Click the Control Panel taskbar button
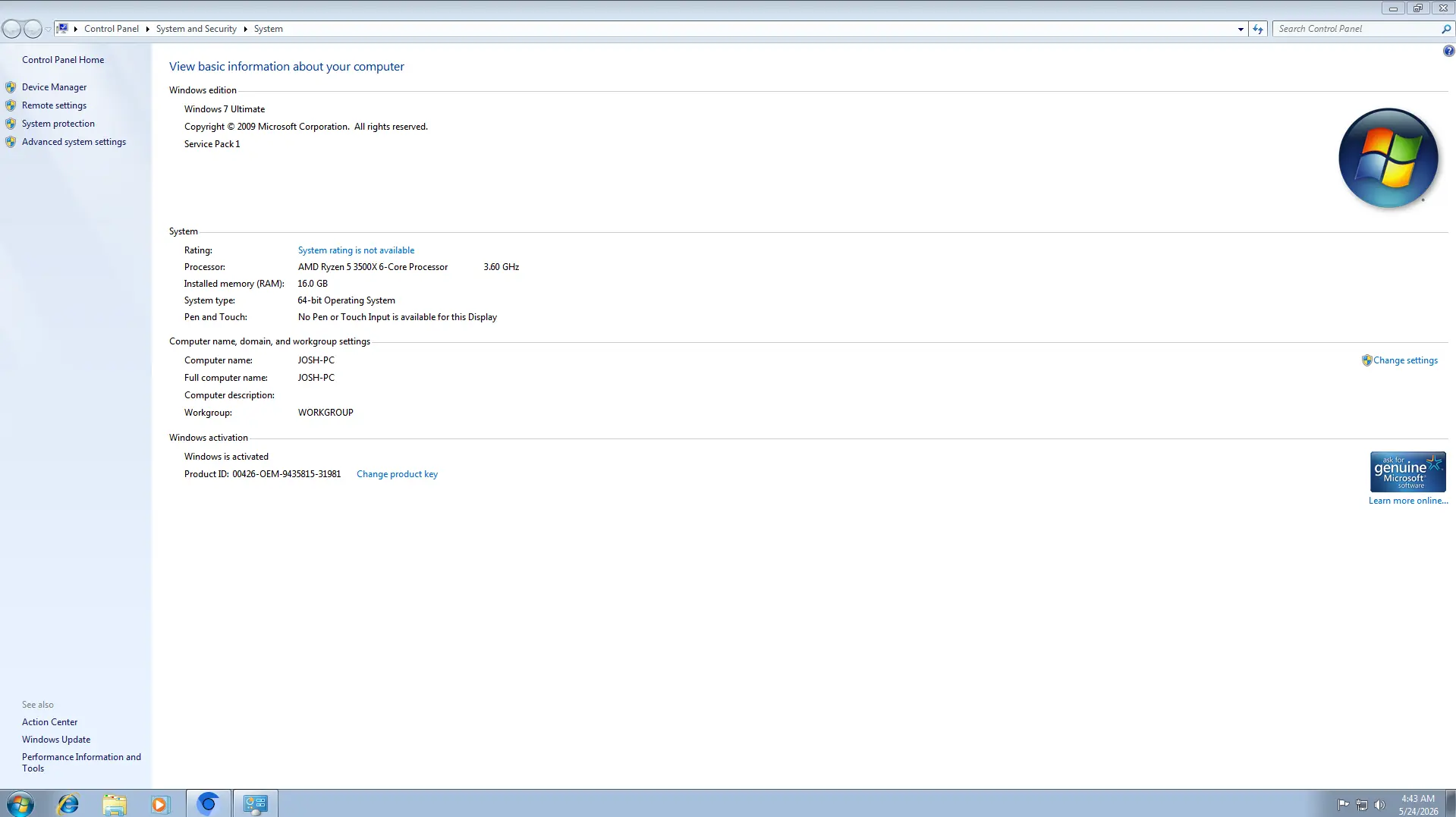The height and width of the screenshot is (817, 1456). coord(255,803)
